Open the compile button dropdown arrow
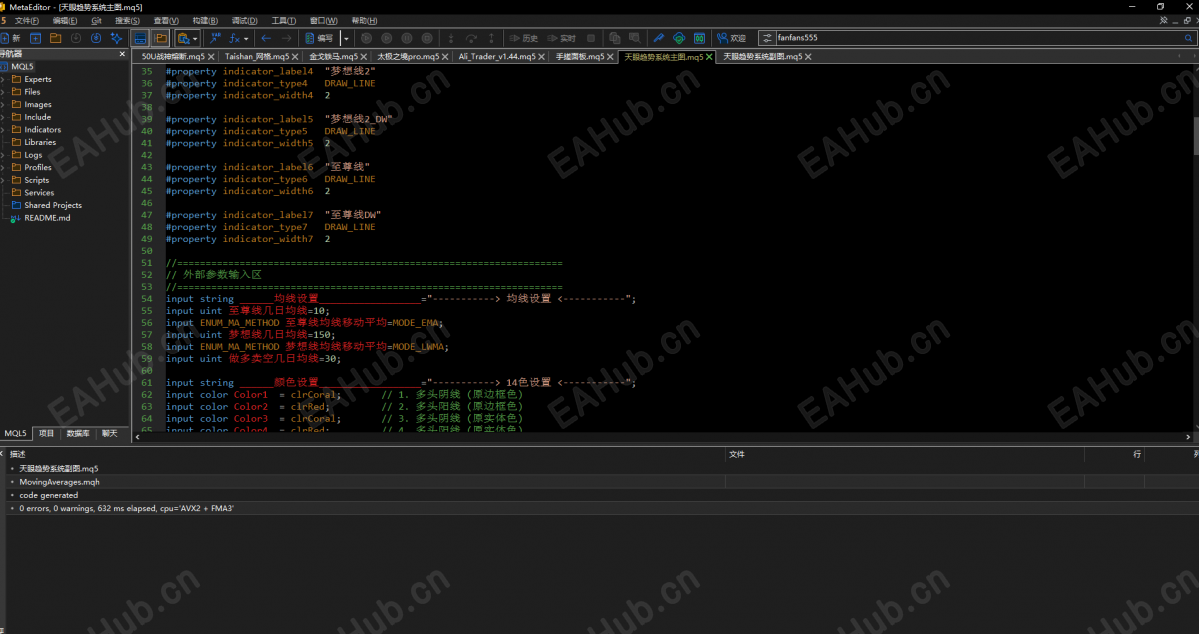Screen dimensions: 1199x634 click(x=346, y=37)
